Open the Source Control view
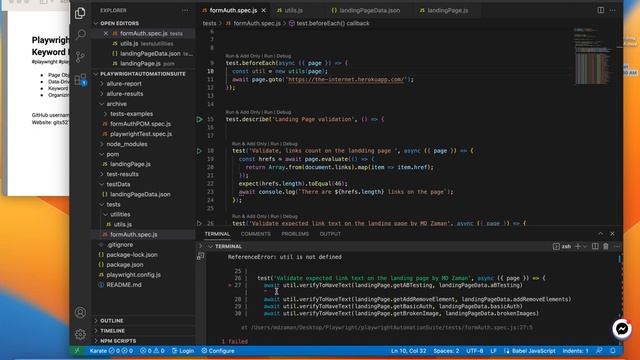The width and height of the screenshot is (640, 360). click(x=80, y=57)
